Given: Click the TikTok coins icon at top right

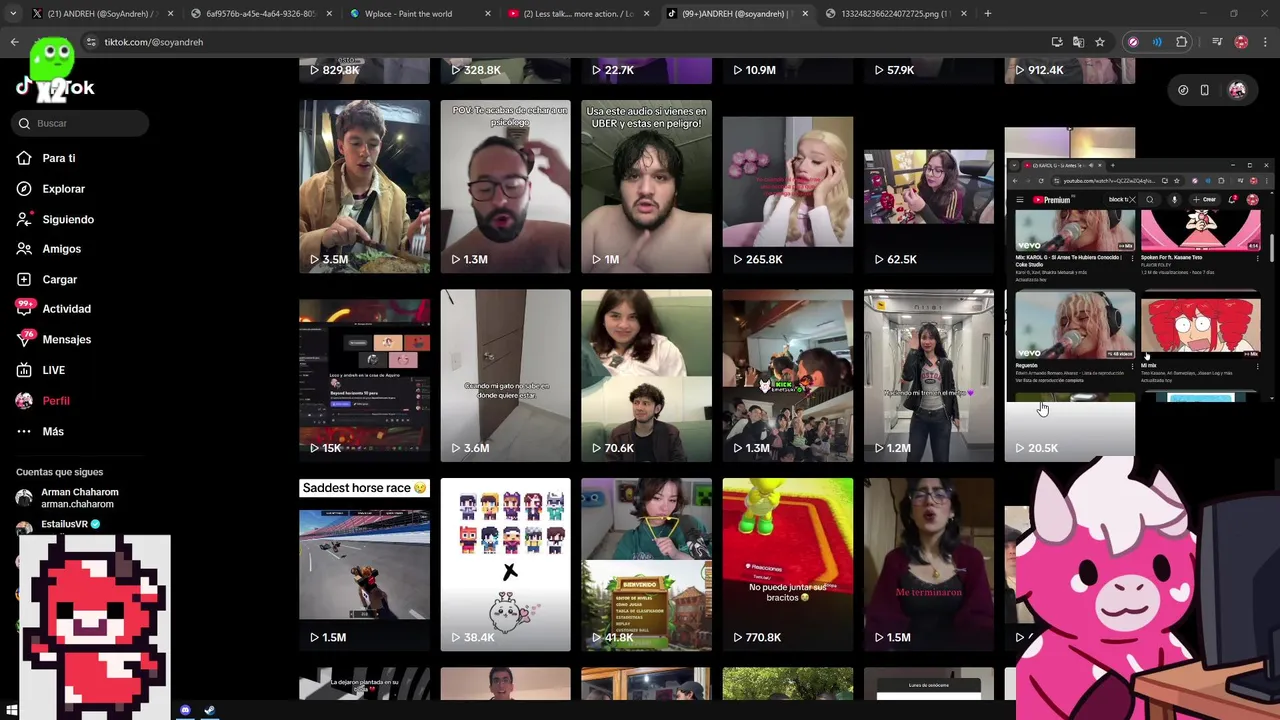Looking at the screenshot, I should [1183, 90].
